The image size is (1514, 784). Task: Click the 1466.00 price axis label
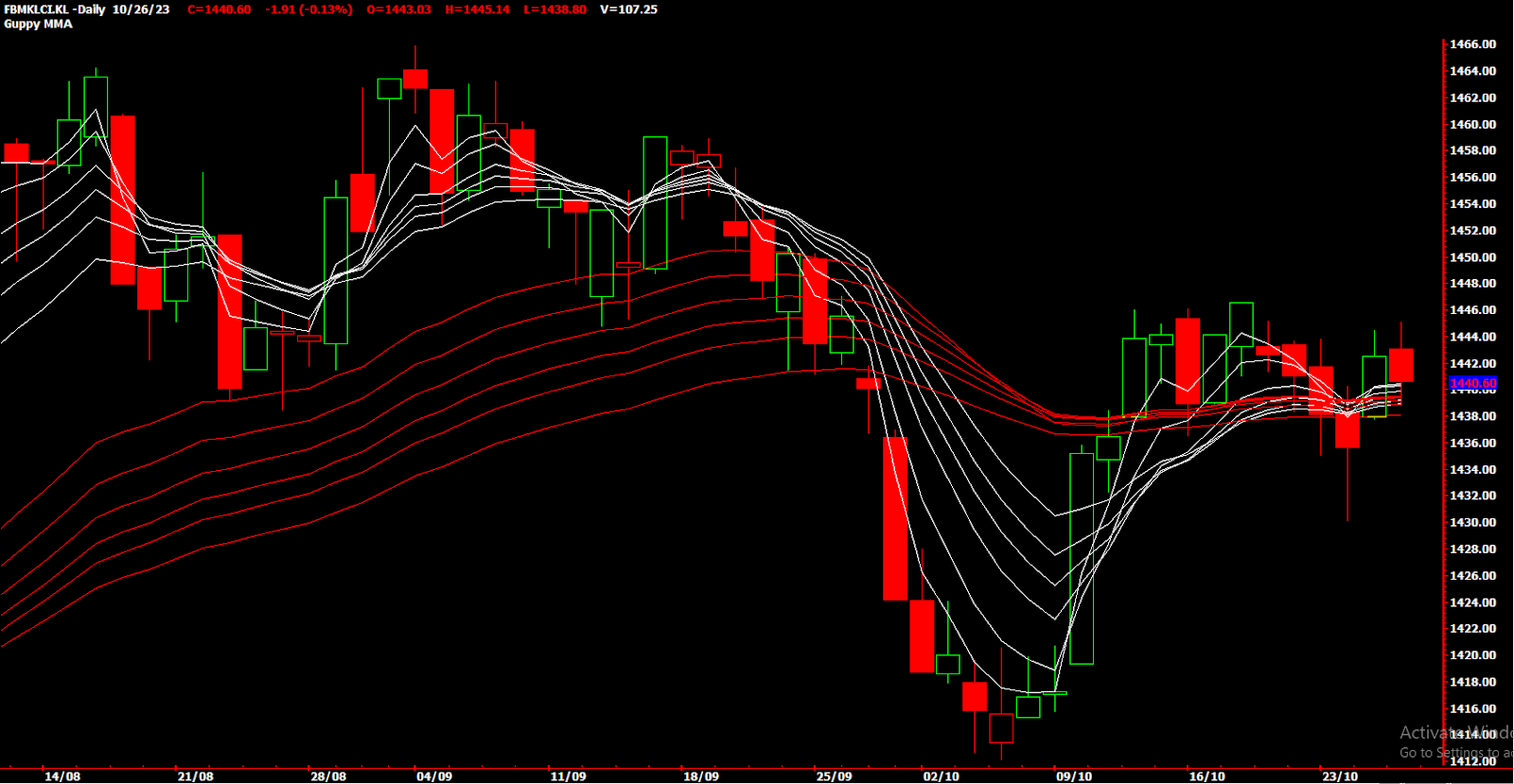pyautogui.click(x=1473, y=44)
